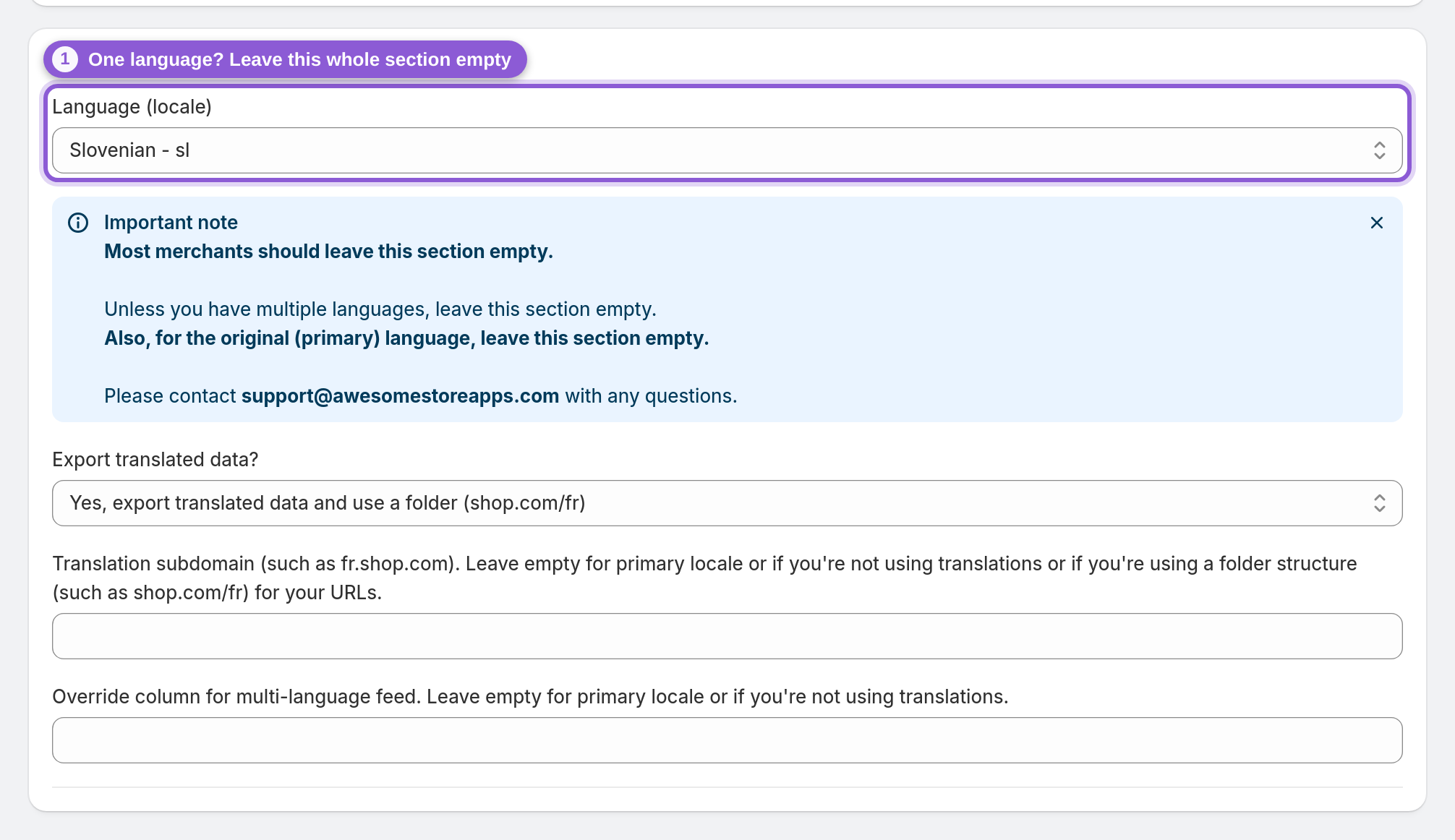The width and height of the screenshot is (1455, 840).
Task: Focus the Translation subdomain input field
Action: (x=727, y=636)
